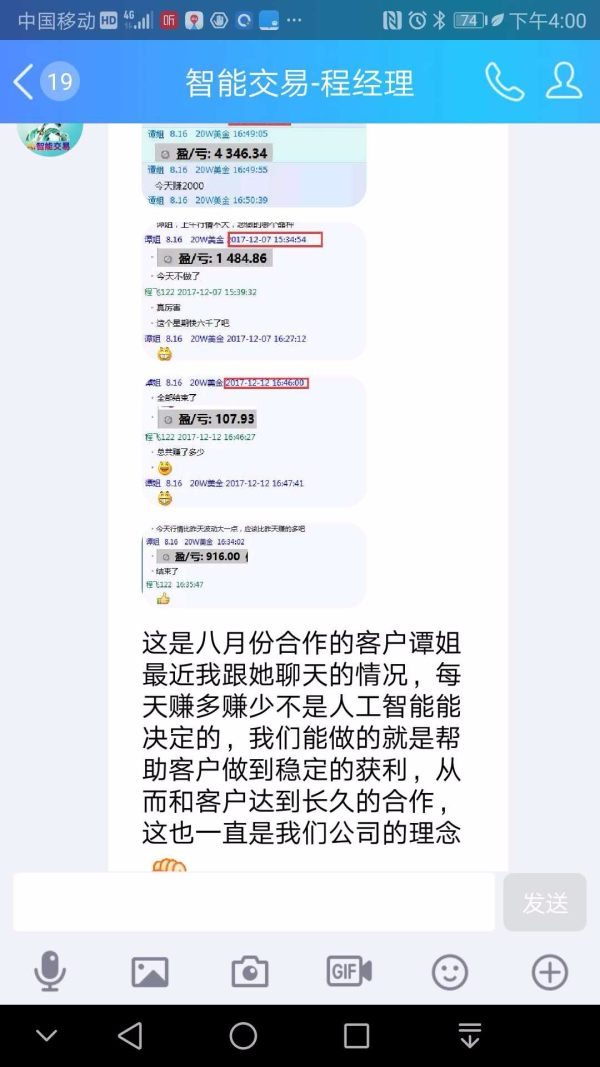
Task: Open screenshot showing 盈/亏: 107.93
Action: pyautogui.click(x=254, y=442)
